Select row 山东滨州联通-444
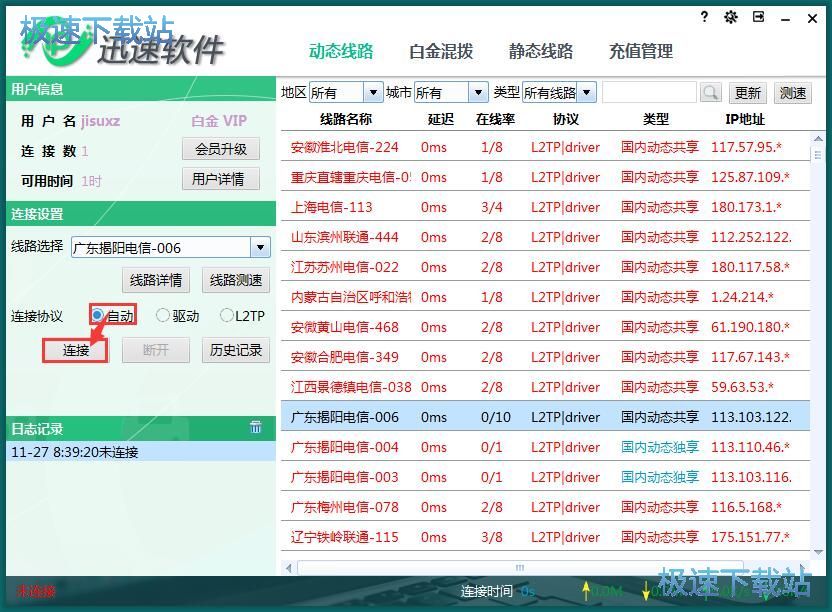The image size is (832, 612). pos(545,237)
